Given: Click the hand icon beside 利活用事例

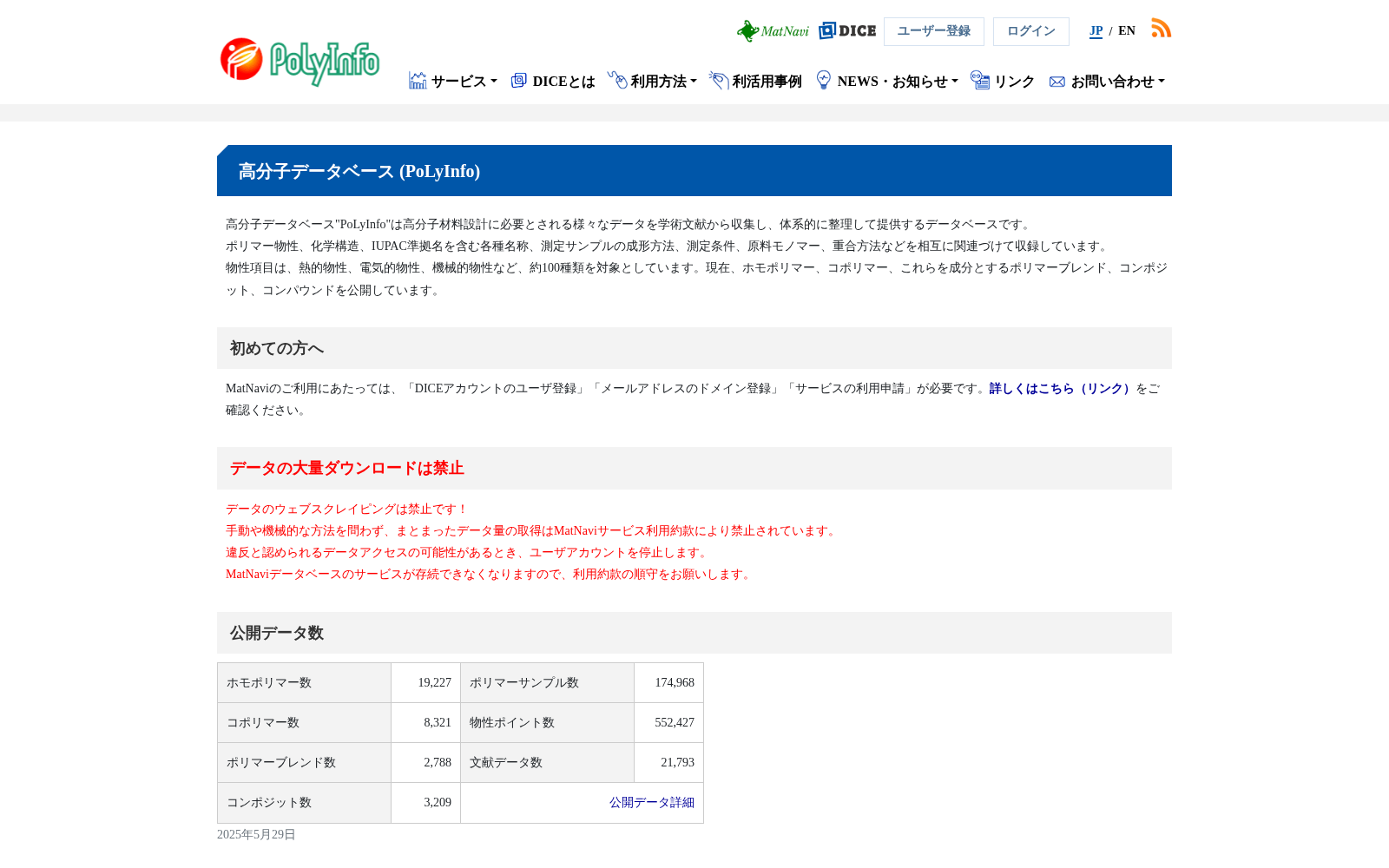Looking at the screenshot, I should [719, 80].
